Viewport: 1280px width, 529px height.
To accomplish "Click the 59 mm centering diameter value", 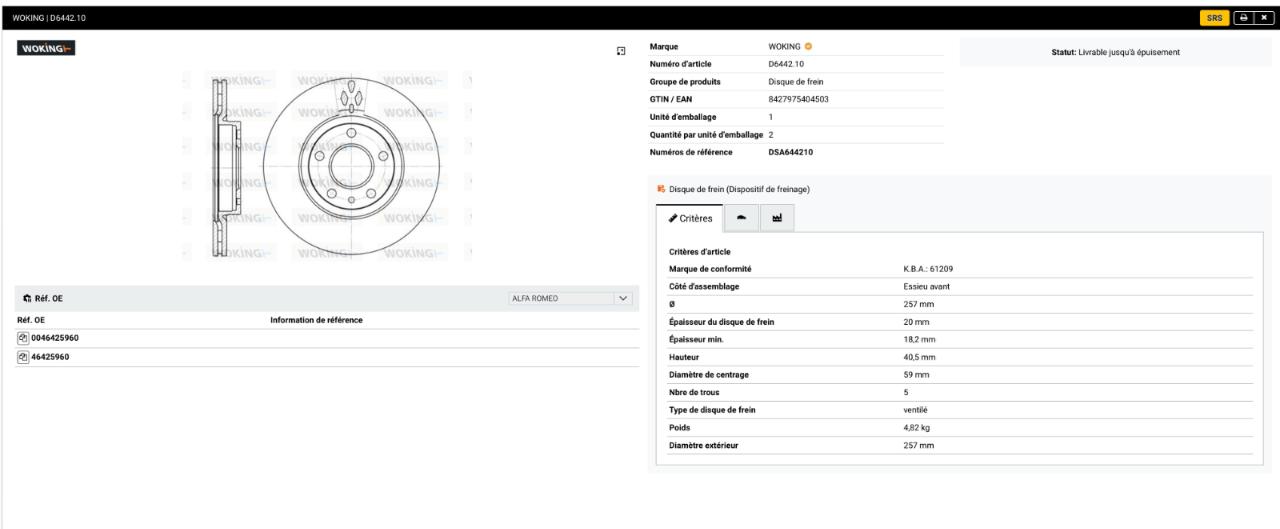I will pos(916,374).
